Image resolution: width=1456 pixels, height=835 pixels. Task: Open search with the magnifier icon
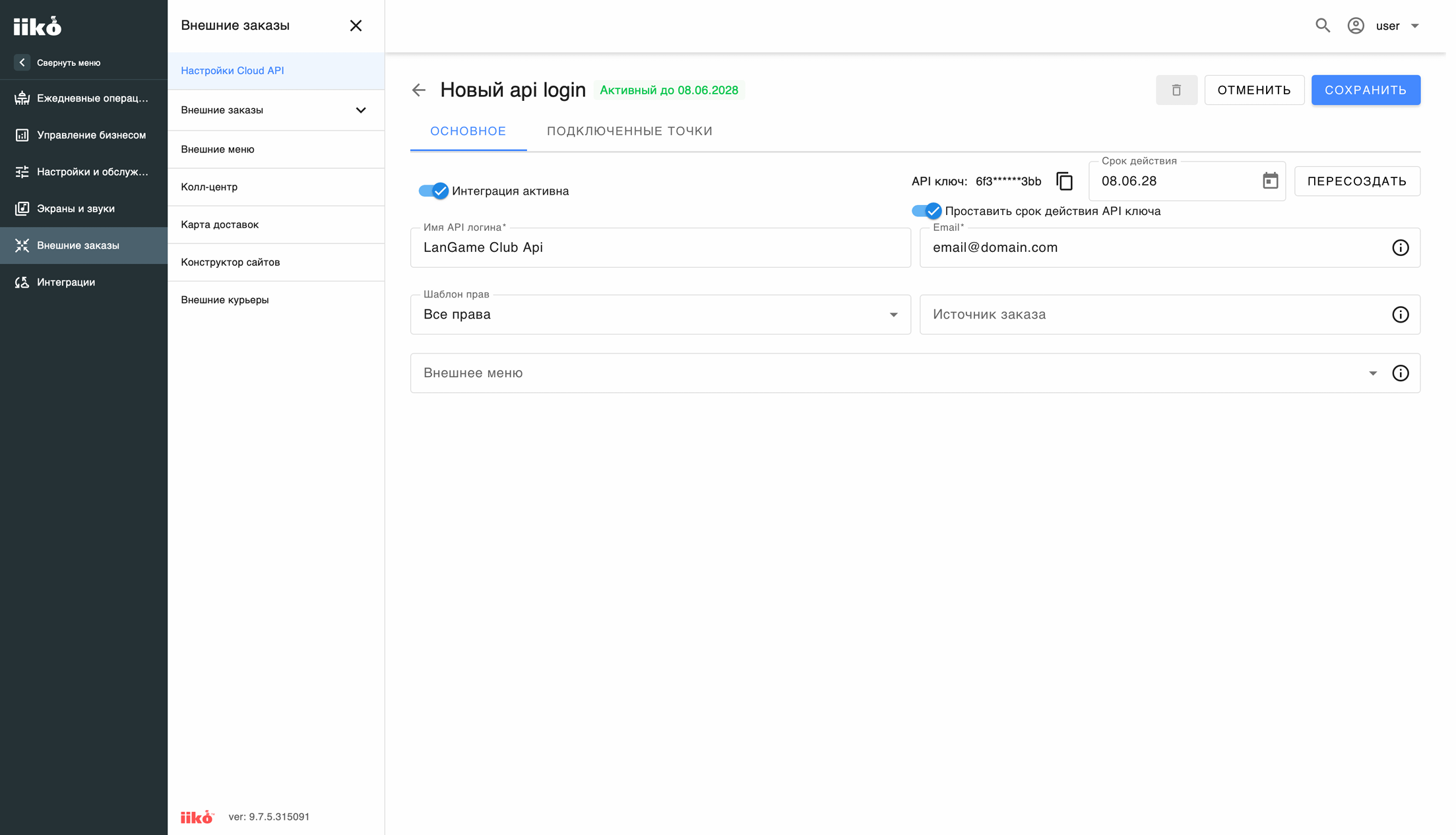click(1322, 26)
